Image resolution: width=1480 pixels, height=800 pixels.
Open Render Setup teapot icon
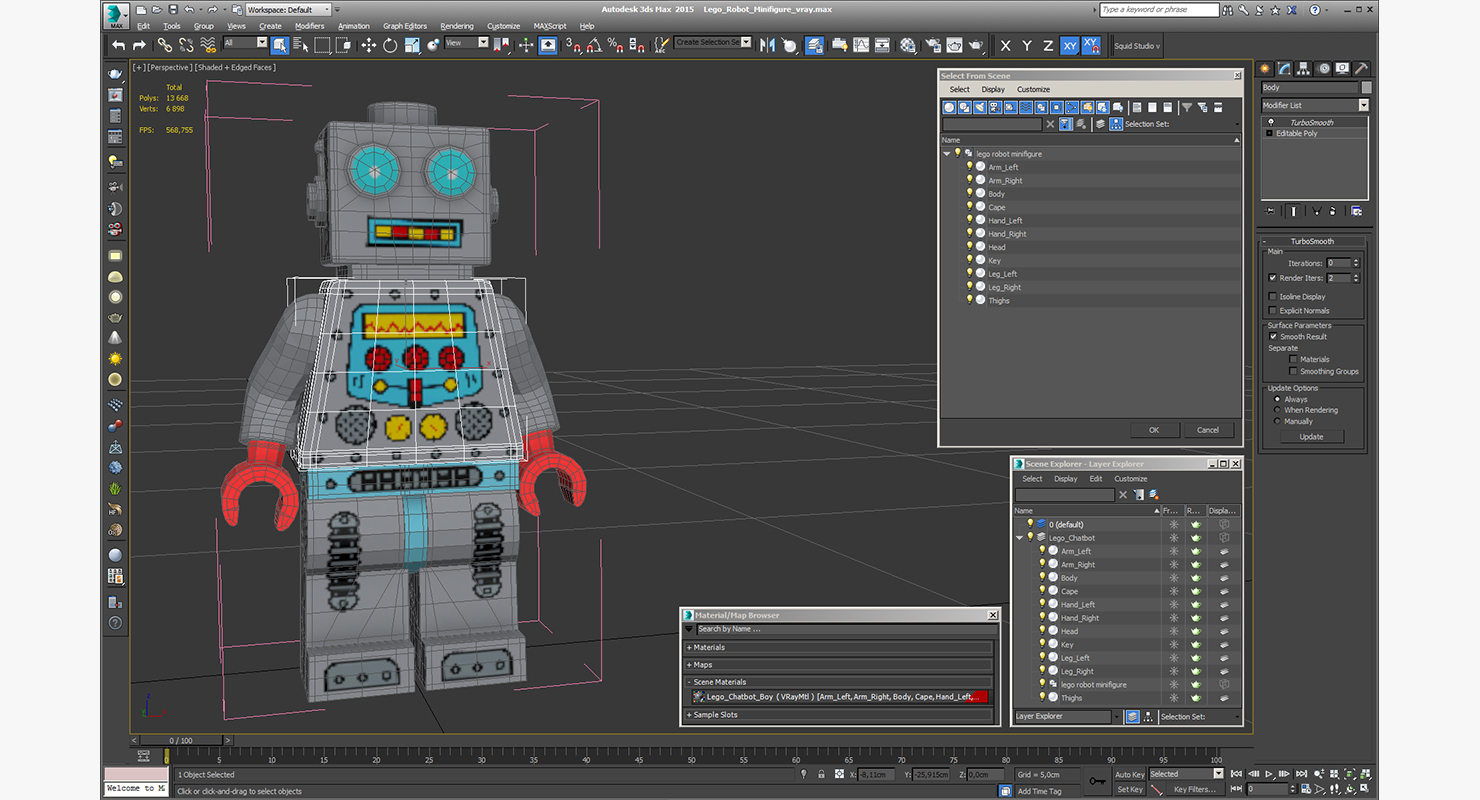point(932,45)
